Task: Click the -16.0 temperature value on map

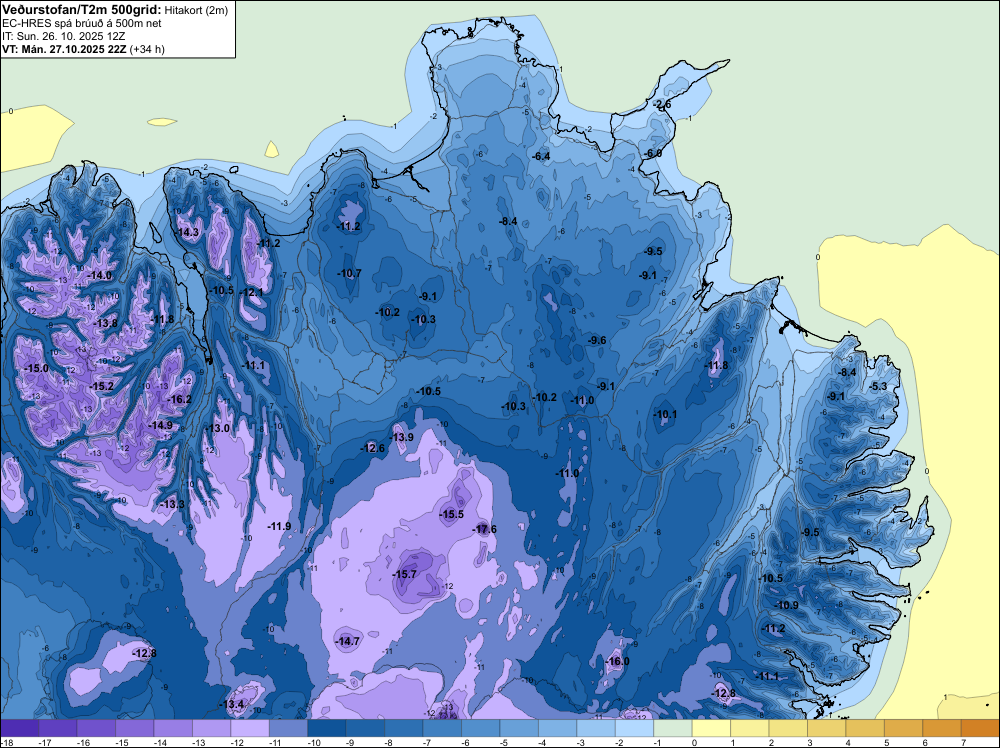Action: pyautogui.click(x=617, y=661)
